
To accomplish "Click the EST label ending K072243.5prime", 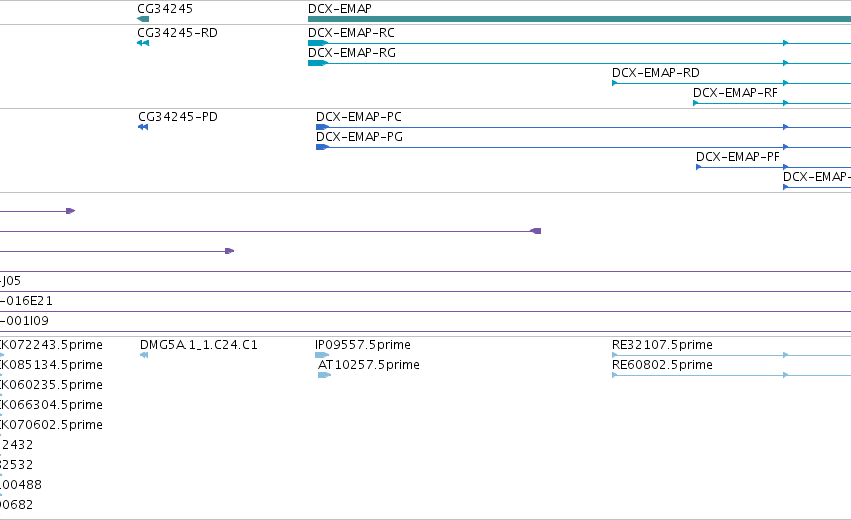I will (x=51, y=345).
